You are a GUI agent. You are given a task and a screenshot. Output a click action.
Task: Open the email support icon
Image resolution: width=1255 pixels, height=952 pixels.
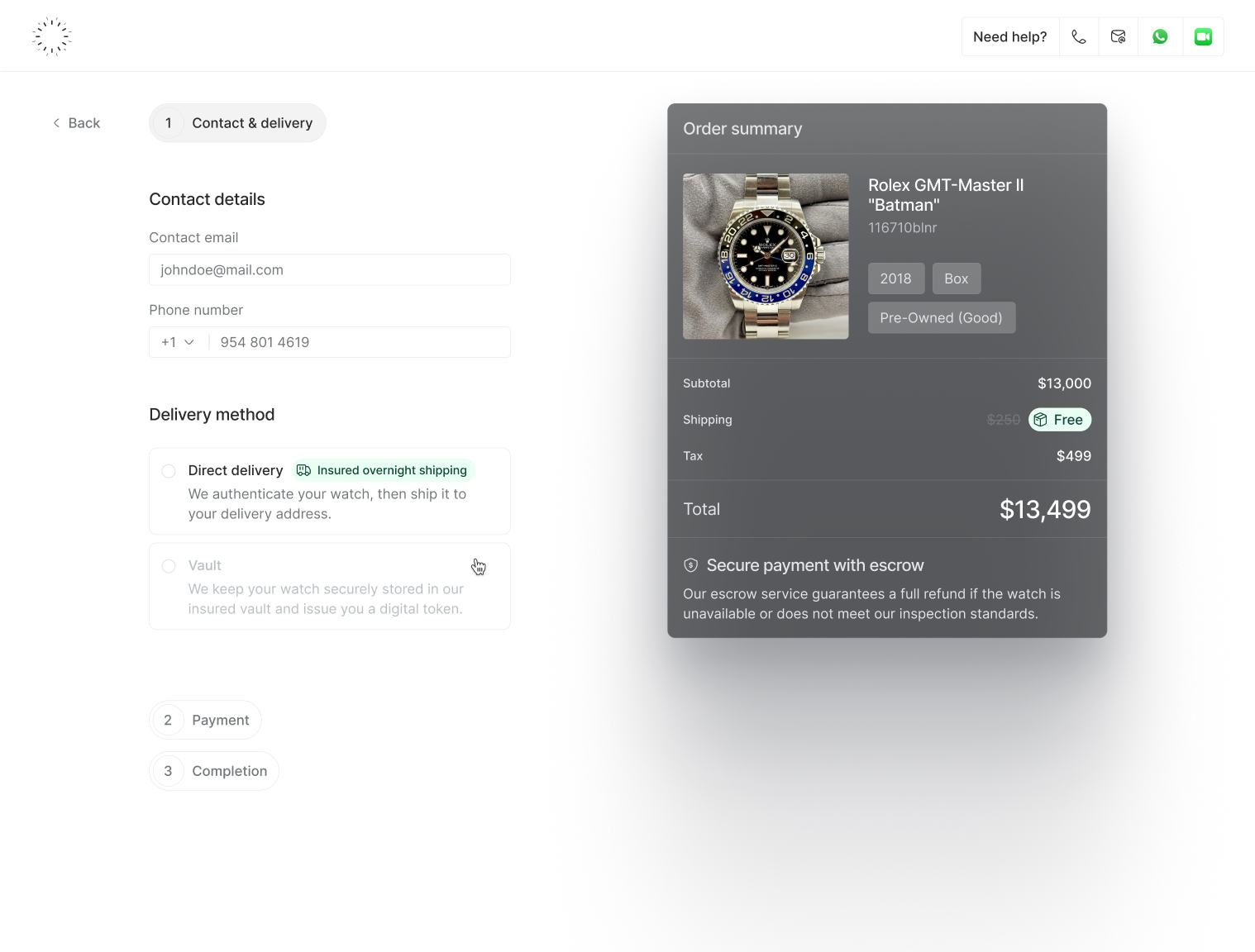click(1119, 37)
